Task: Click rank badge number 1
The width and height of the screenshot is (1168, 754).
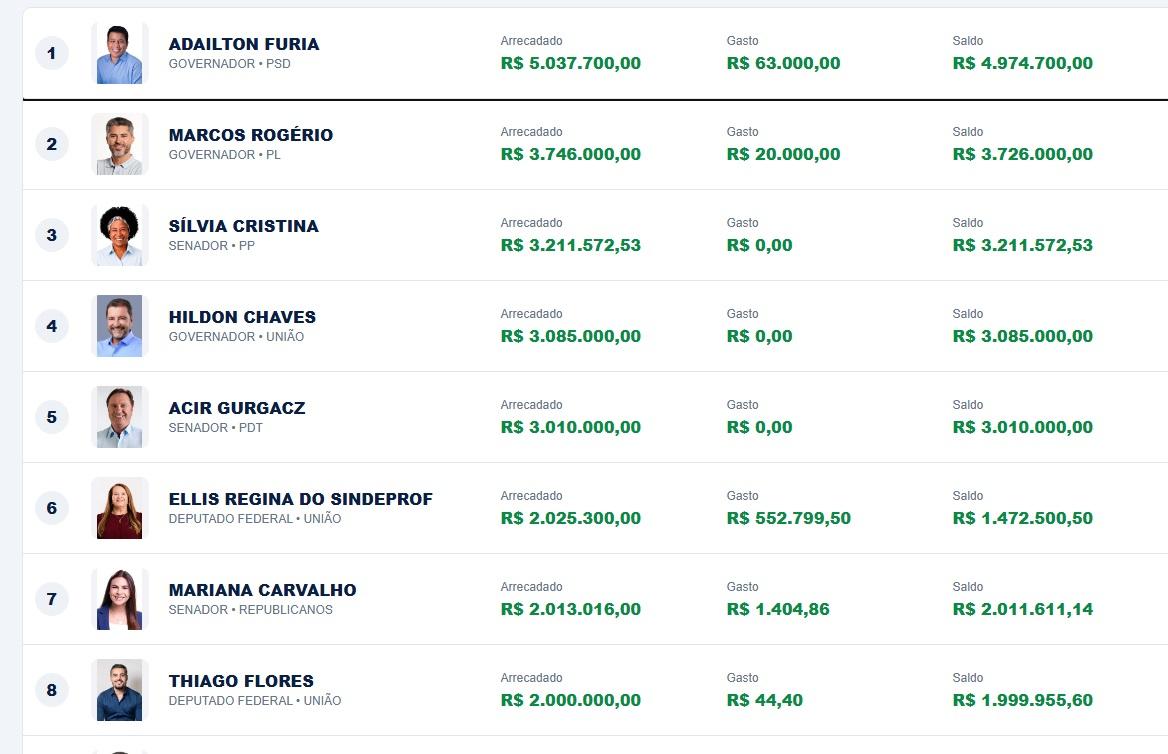Action: pyautogui.click(x=51, y=53)
